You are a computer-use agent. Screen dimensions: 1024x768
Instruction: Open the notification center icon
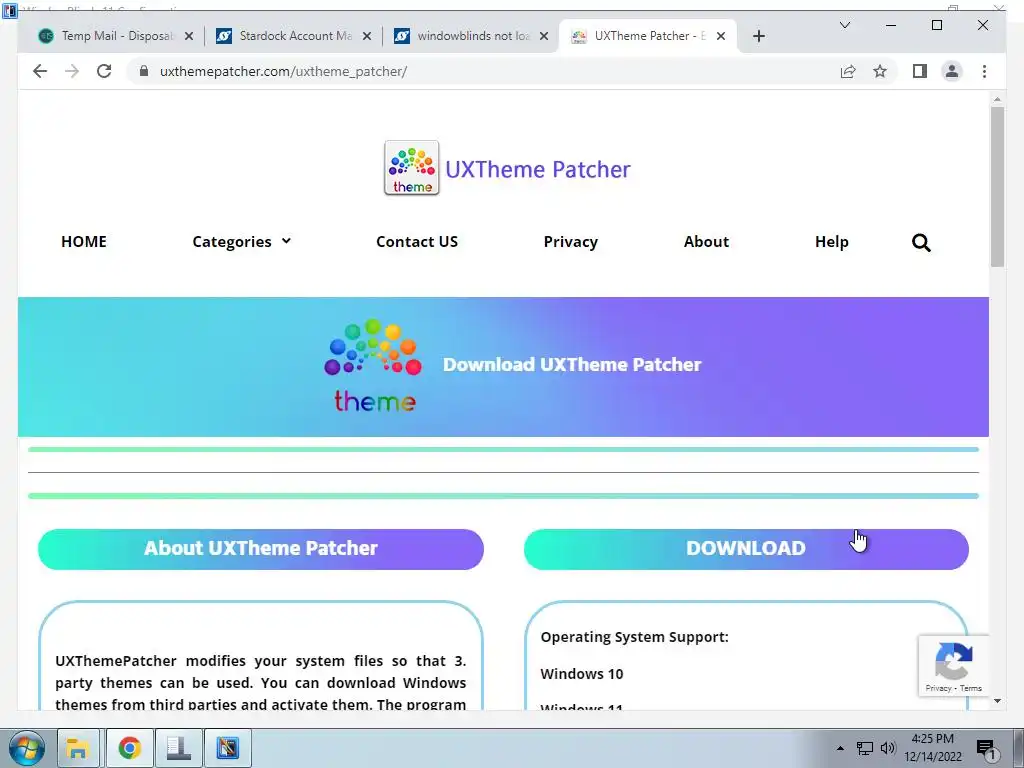pyautogui.click(x=986, y=748)
